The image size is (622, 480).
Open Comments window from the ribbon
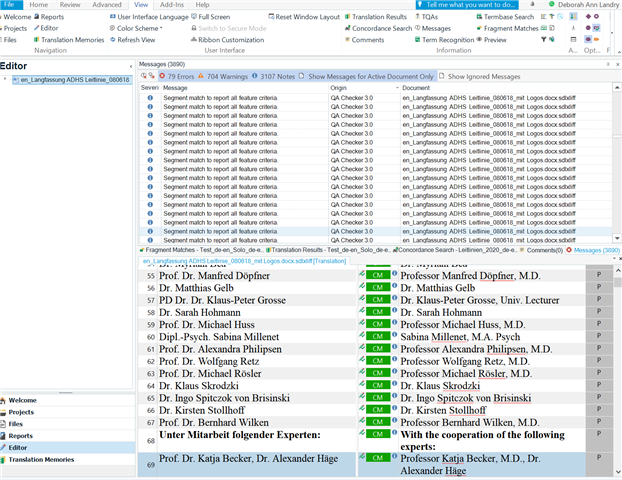(365, 40)
